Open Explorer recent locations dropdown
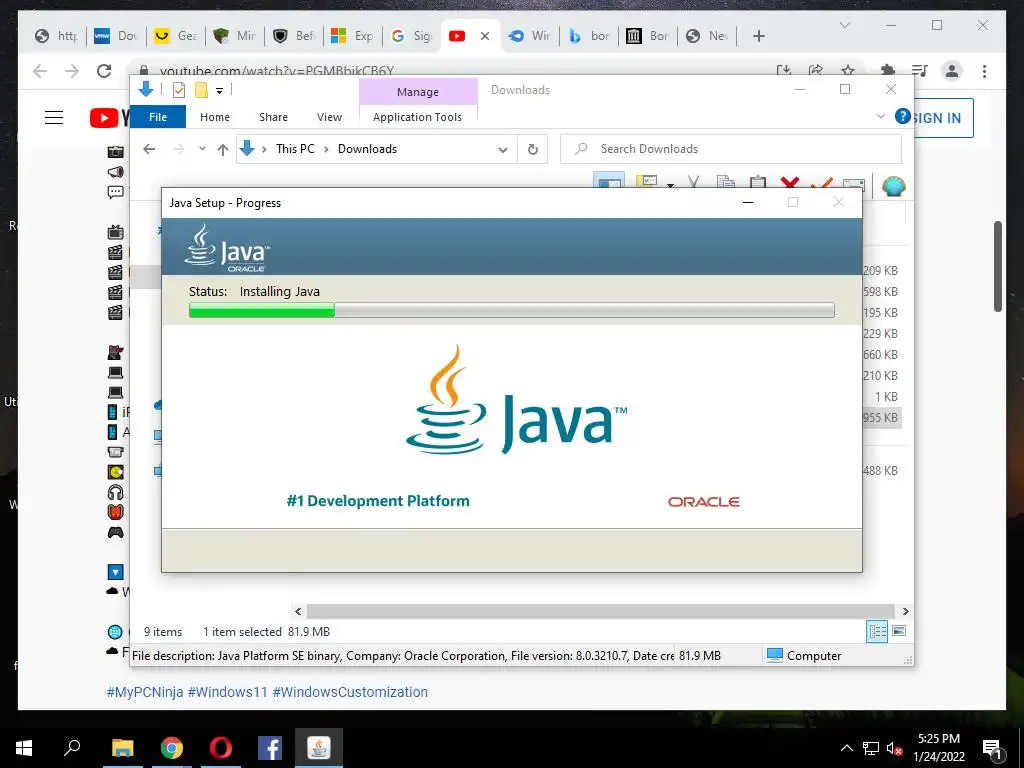Screen dimensions: 1024x768 [x=202, y=149]
